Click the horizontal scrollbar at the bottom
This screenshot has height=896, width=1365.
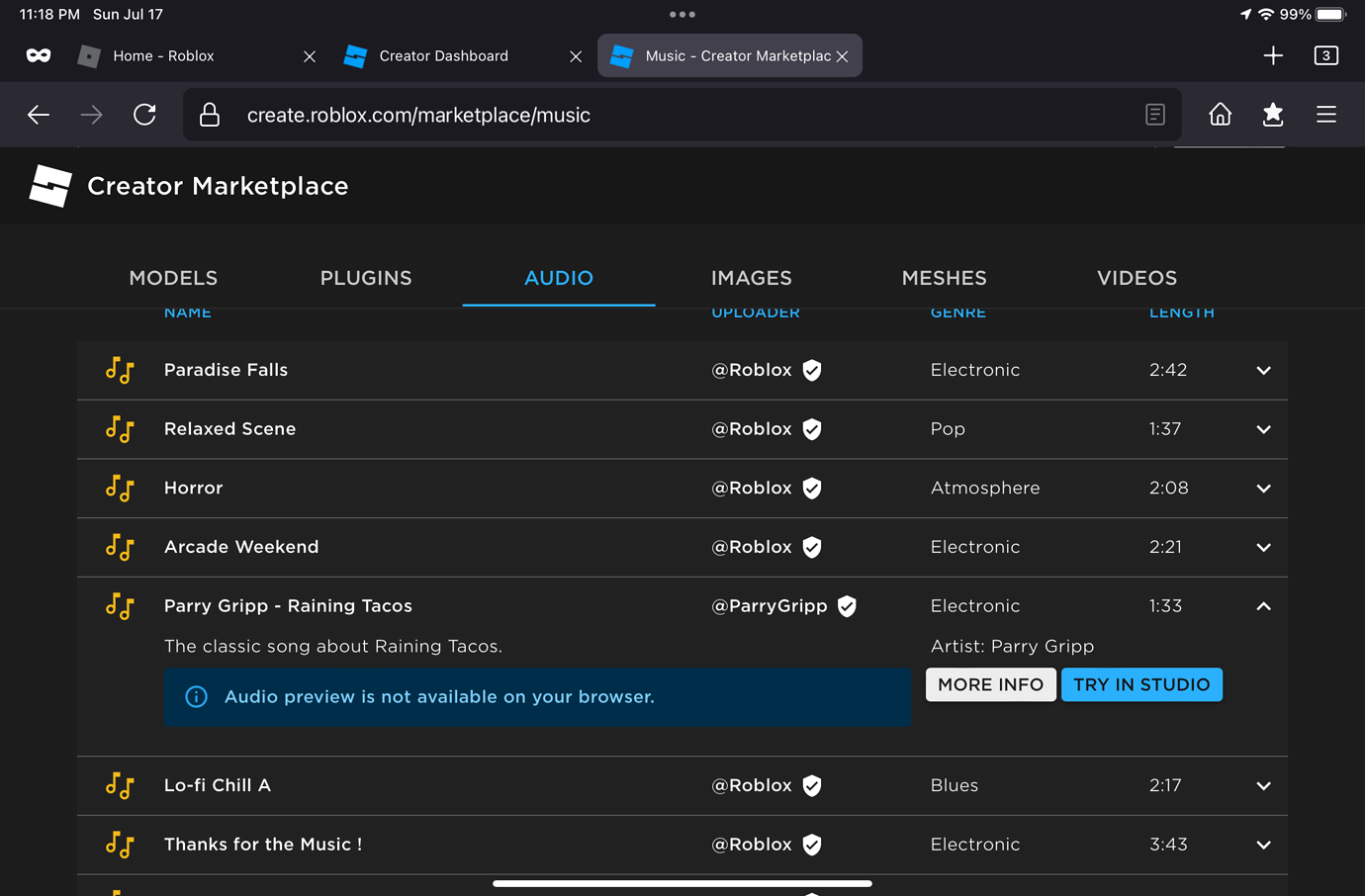[x=682, y=883]
